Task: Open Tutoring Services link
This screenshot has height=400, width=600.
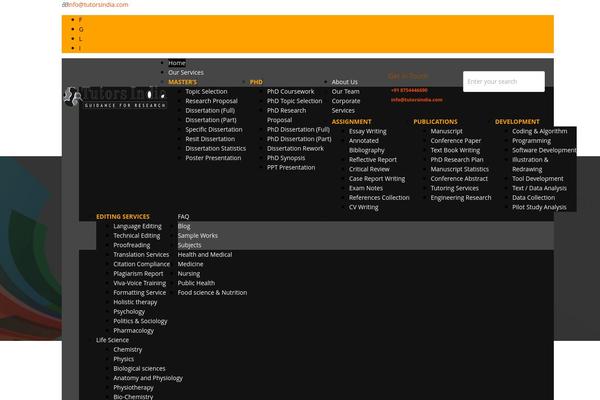Action: (x=455, y=188)
